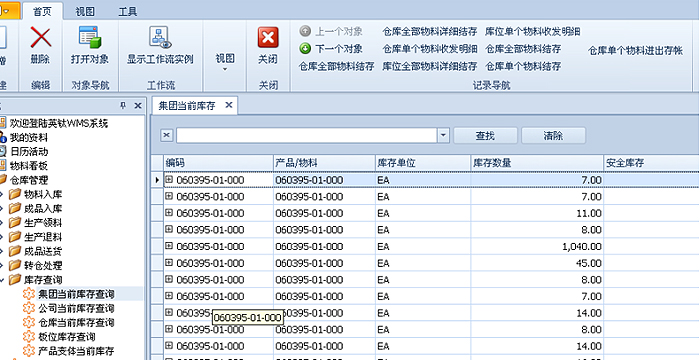Viewport: 700px width, 360px height.
Task: Open 公司当前库存查询 query
Action: 76,308
